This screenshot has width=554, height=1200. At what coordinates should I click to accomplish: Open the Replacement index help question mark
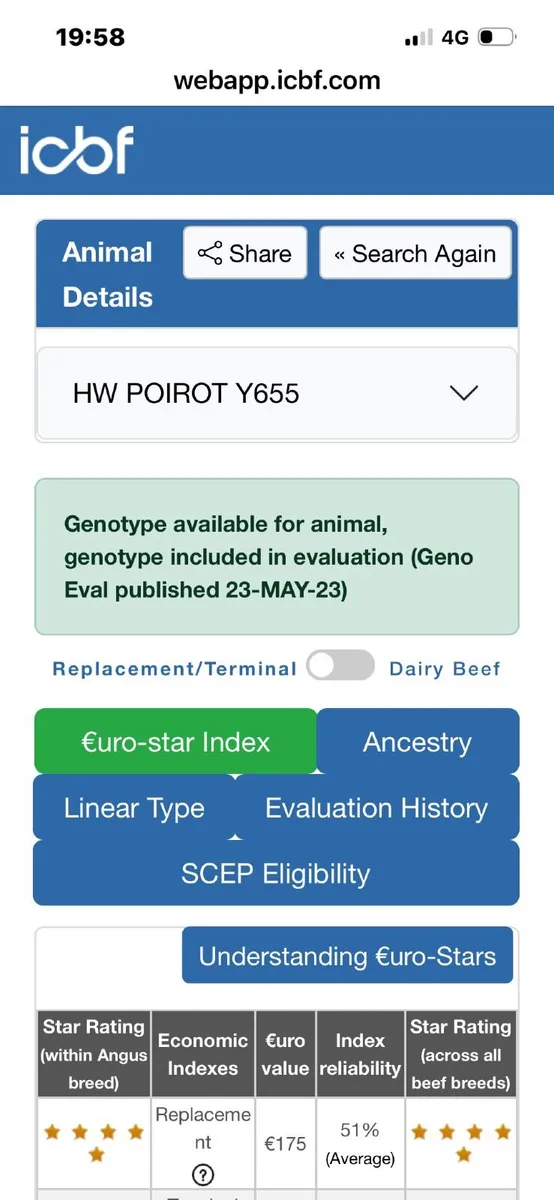(x=203, y=1175)
